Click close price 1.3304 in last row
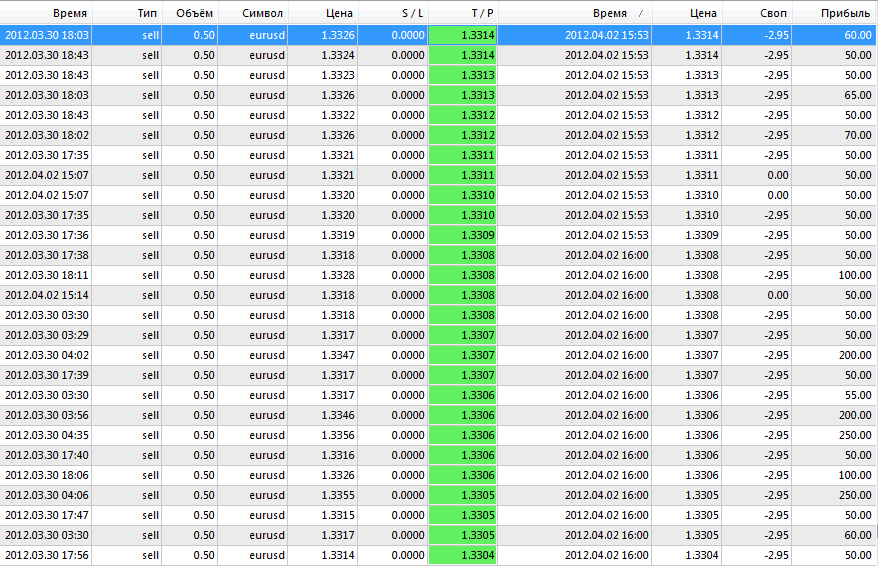Image resolution: width=878 pixels, height=566 pixels. (x=702, y=555)
